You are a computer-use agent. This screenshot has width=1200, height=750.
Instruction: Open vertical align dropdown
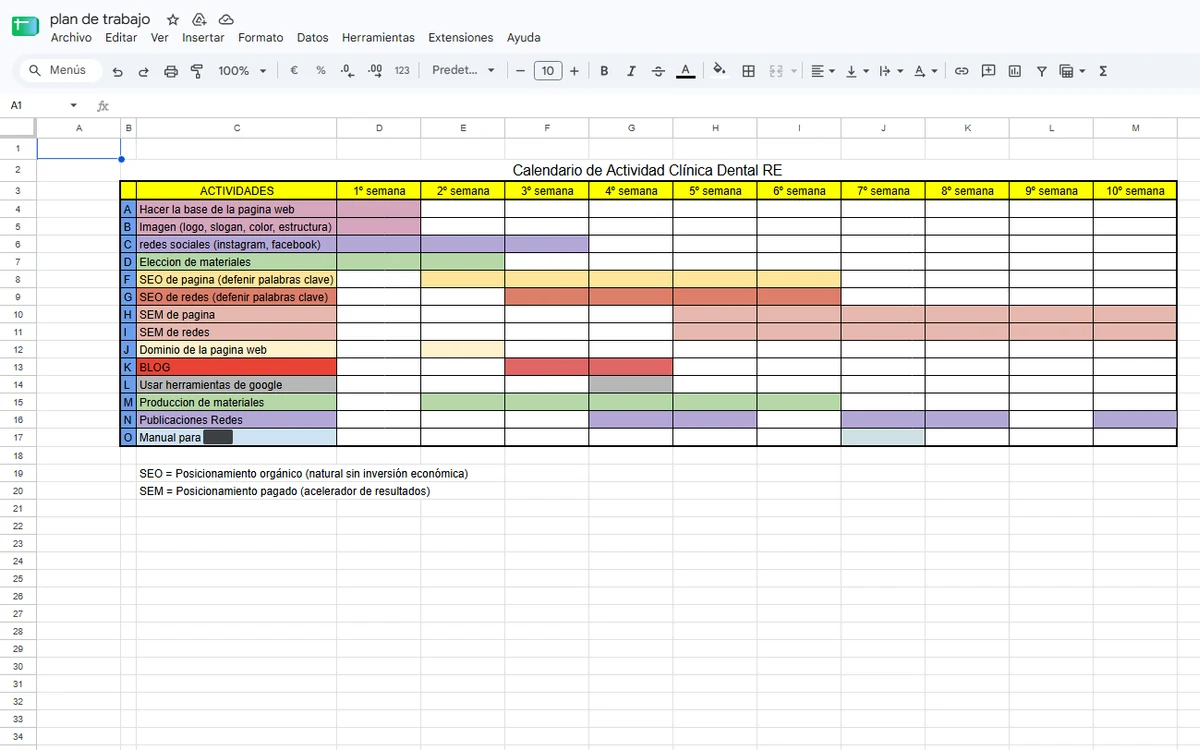tap(857, 71)
